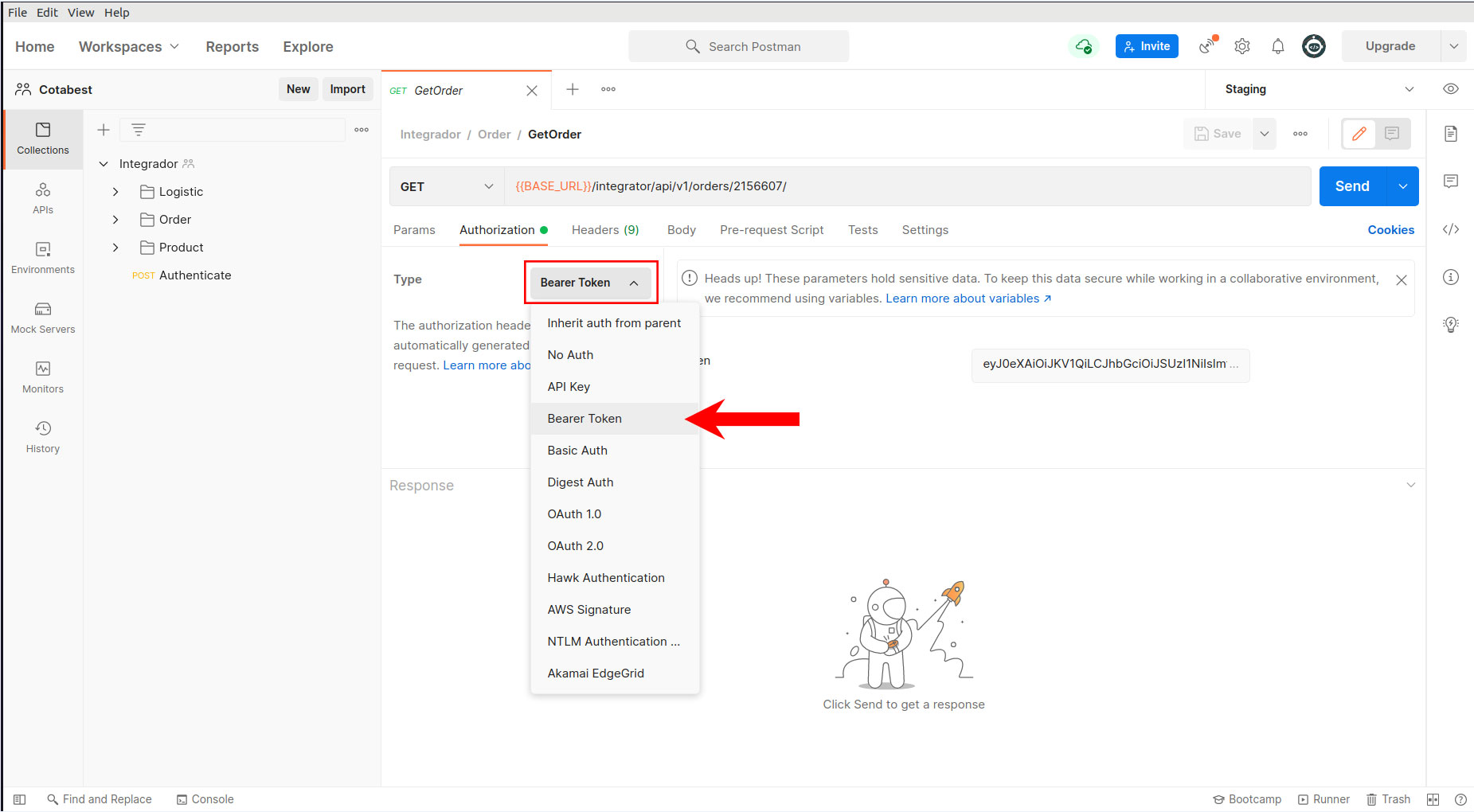1474x812 pixels.
Task: Open the Collections sidebar panel
Action: 43,139
